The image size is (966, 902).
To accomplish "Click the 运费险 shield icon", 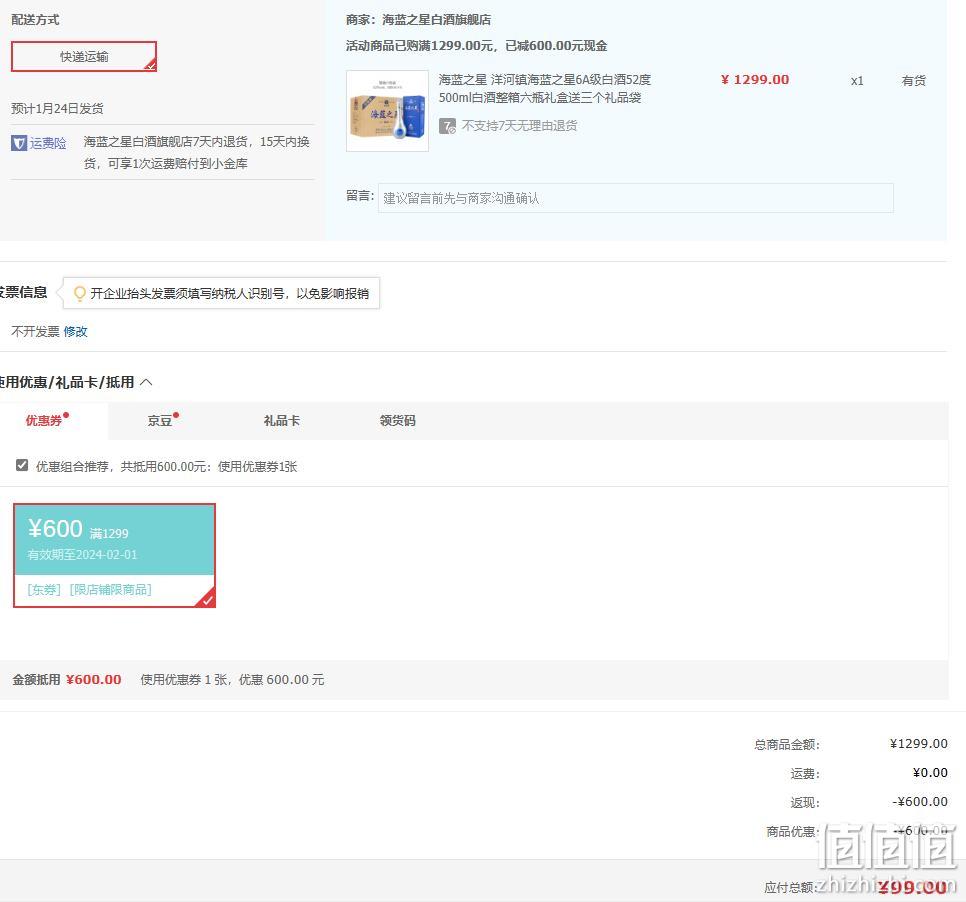I will (18, 143).
